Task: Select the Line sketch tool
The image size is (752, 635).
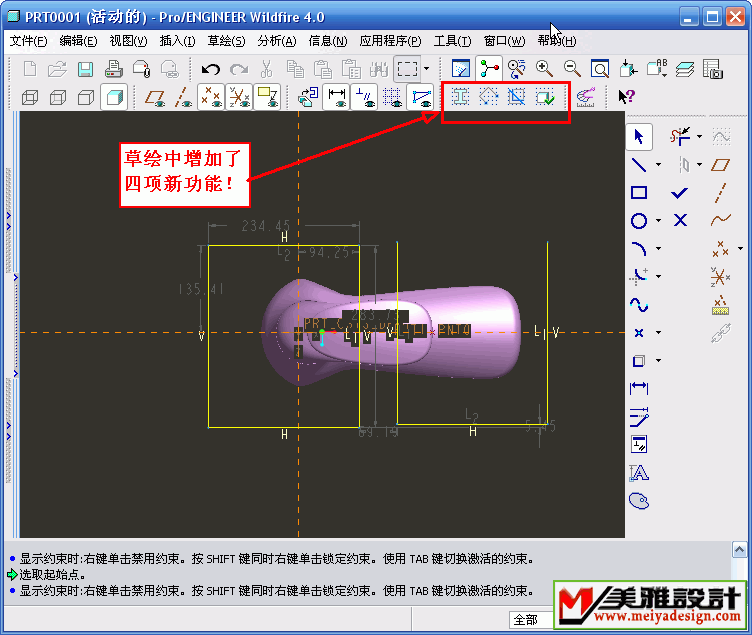Action: click(x=639, y=165)
